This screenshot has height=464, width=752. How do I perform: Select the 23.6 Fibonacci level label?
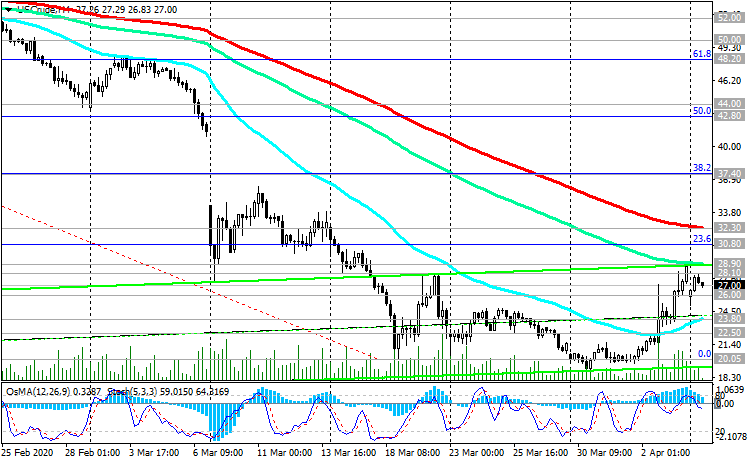[701, 239]
